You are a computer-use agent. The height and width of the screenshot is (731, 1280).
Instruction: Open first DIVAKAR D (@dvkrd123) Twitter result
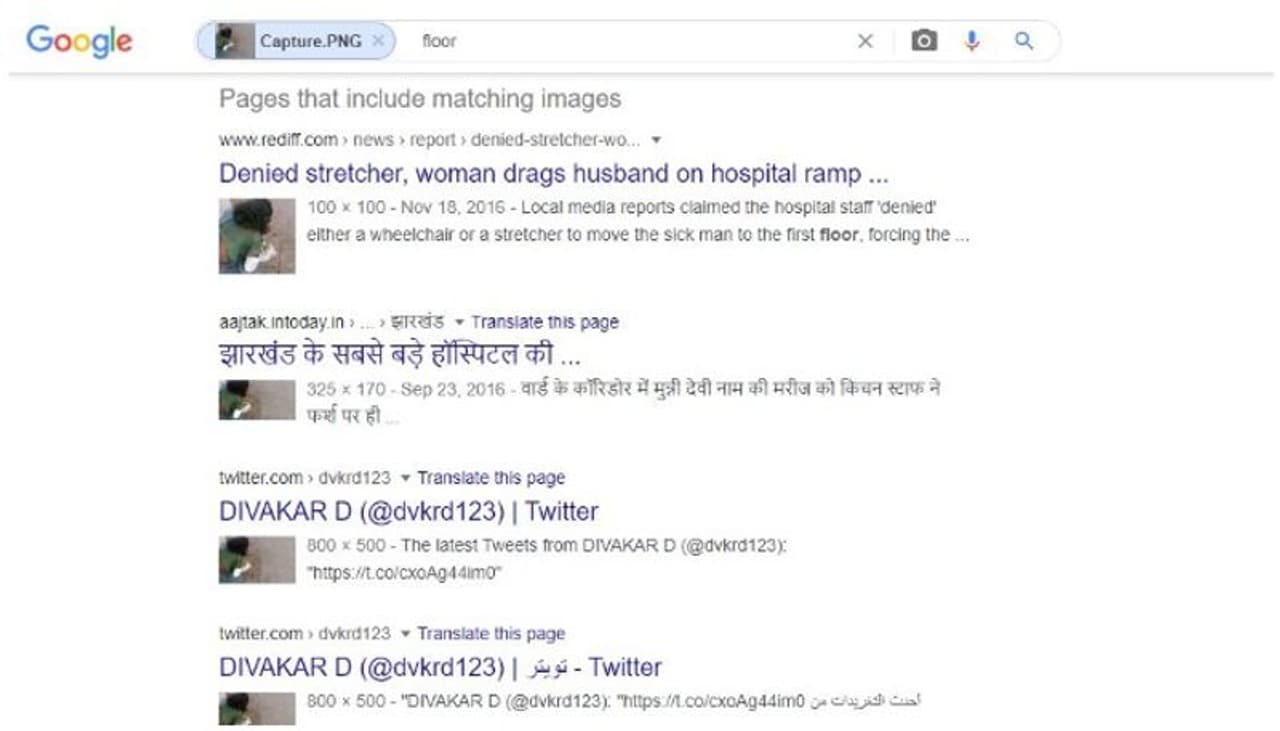[x=409, y=511]
